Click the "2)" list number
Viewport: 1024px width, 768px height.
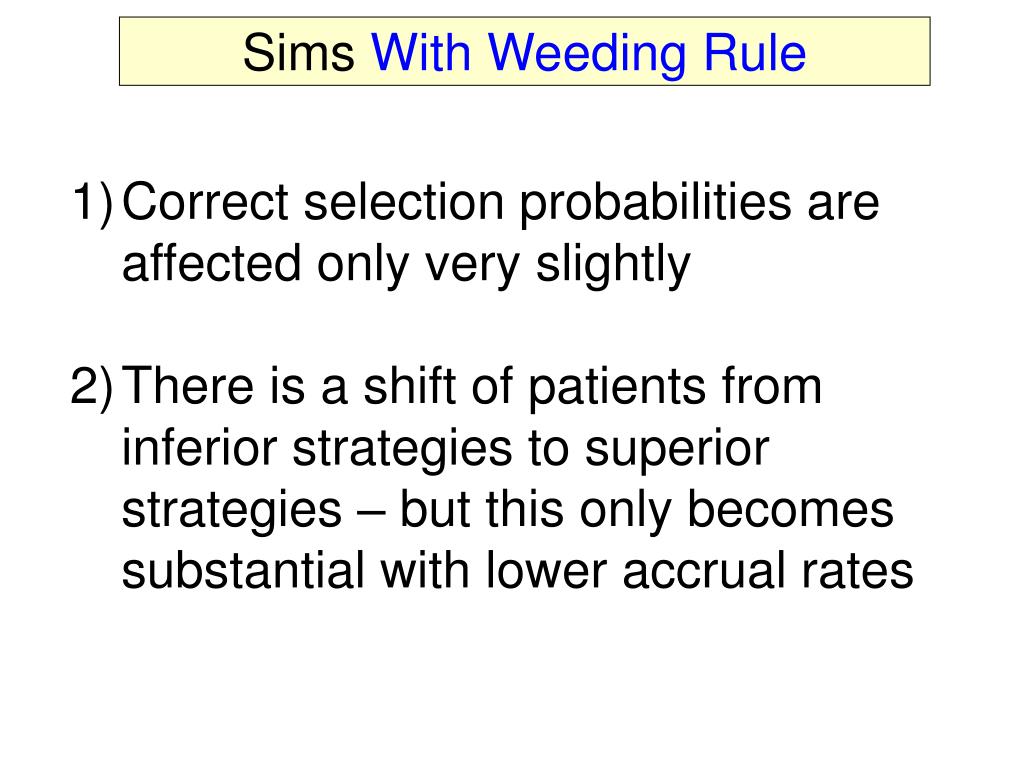click(91, 388)
